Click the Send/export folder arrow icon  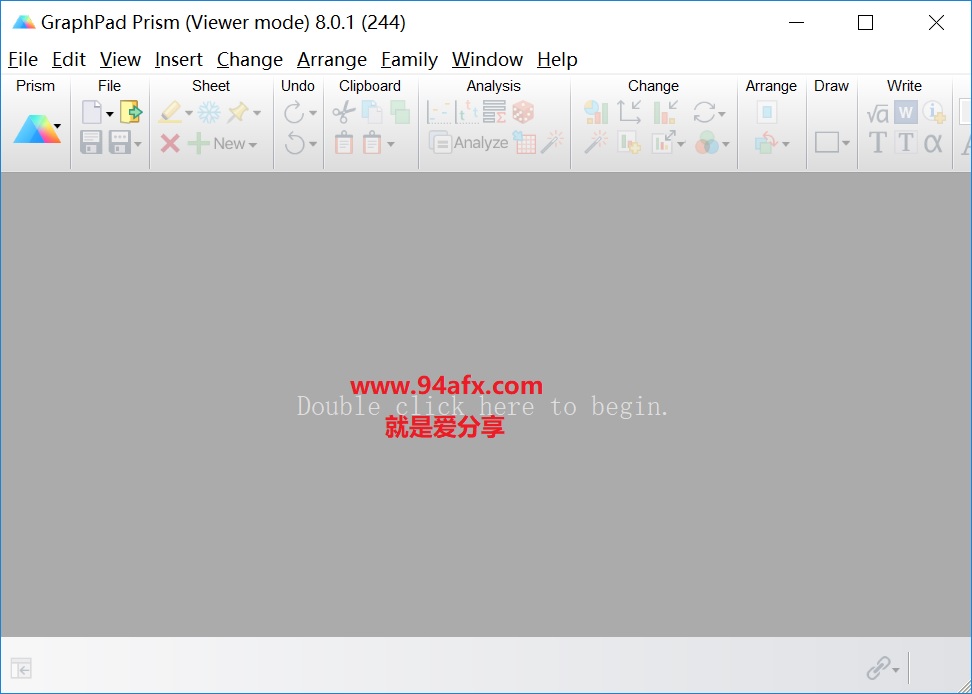pyautogui.click(x=131, y=112)
